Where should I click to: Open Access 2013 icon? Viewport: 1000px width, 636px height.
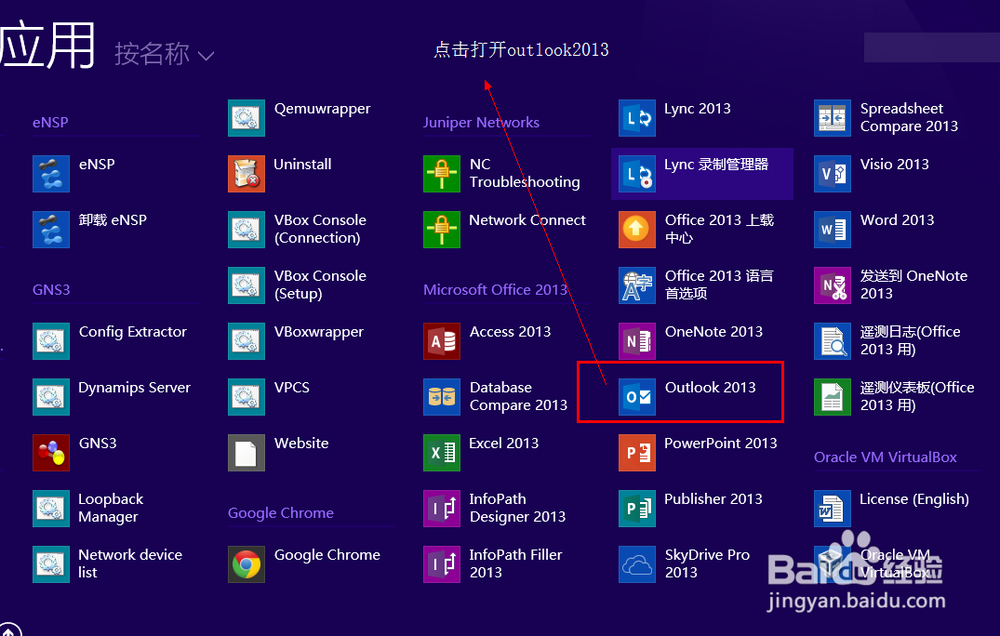pos(441,341)
